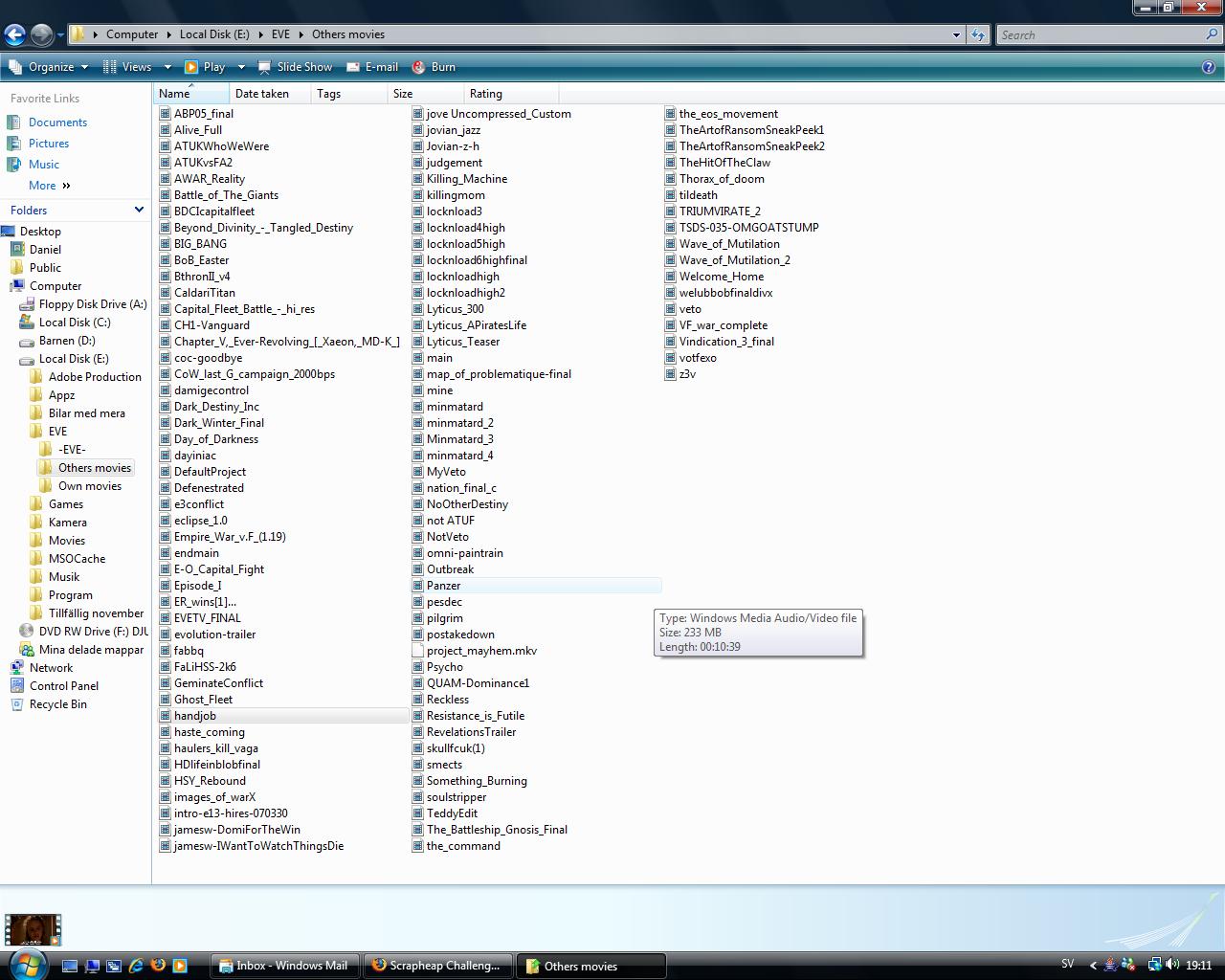Click the blank file icon beside project_mayhem.mkv
Viewport: 1225px width, 980px height.
tap(418, 651)
